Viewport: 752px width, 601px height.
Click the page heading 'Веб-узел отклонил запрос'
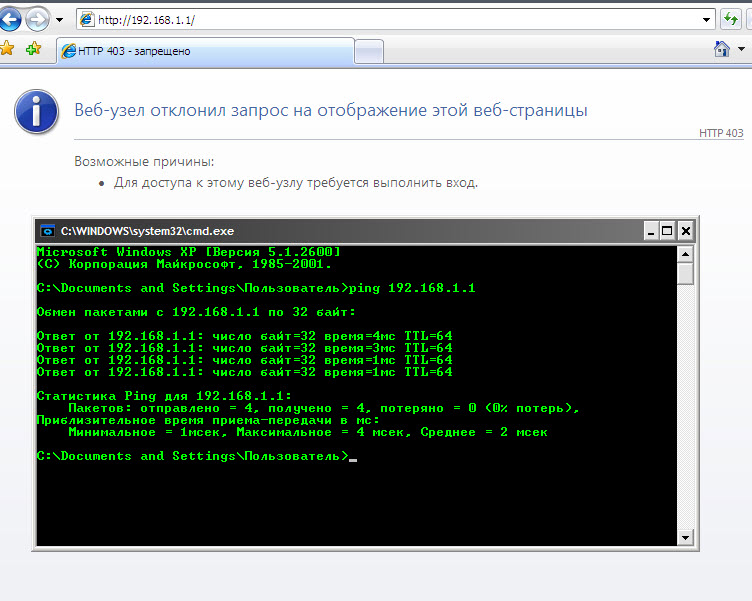(331, 110)
